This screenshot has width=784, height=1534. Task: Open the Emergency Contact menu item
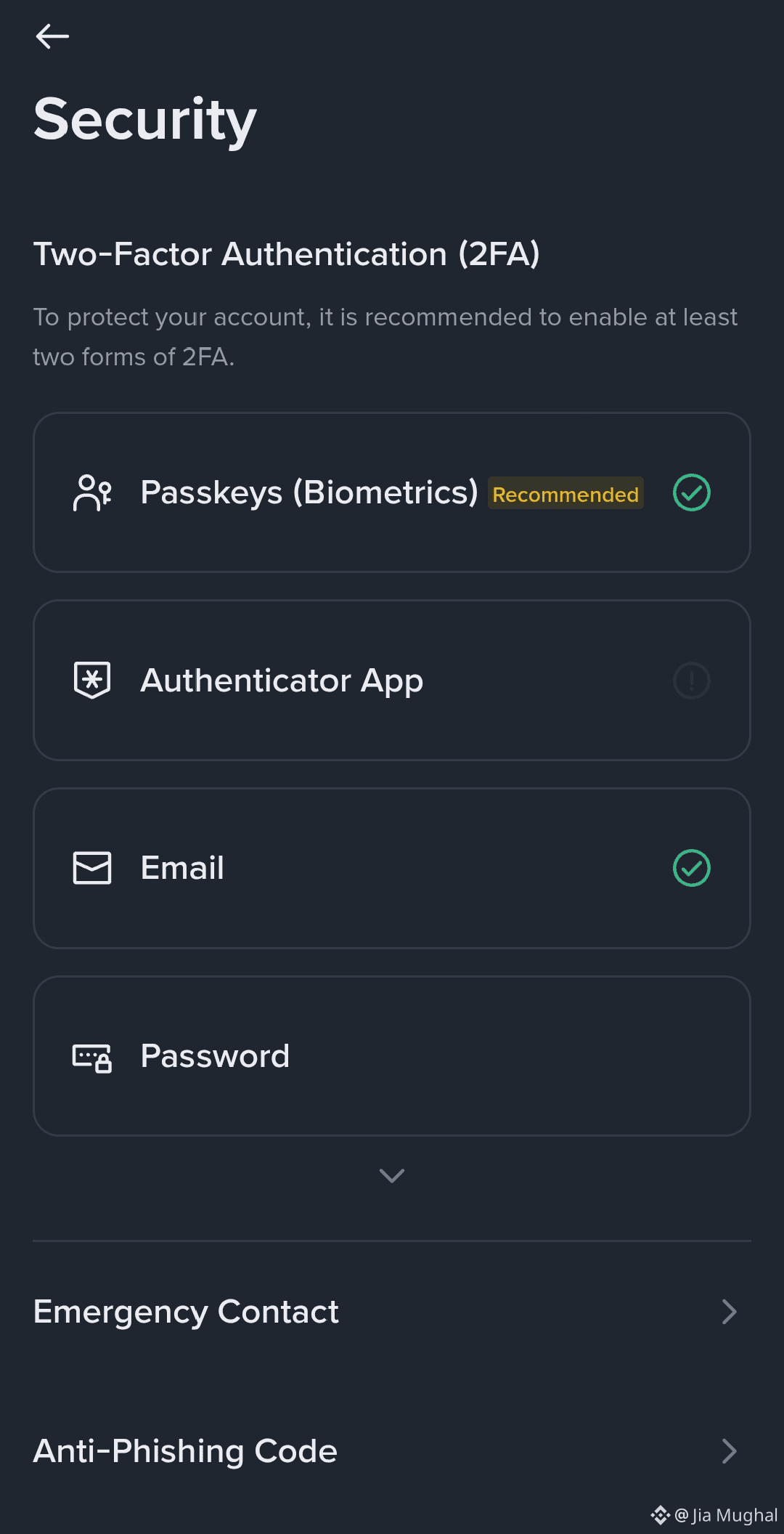point(186,1312)
